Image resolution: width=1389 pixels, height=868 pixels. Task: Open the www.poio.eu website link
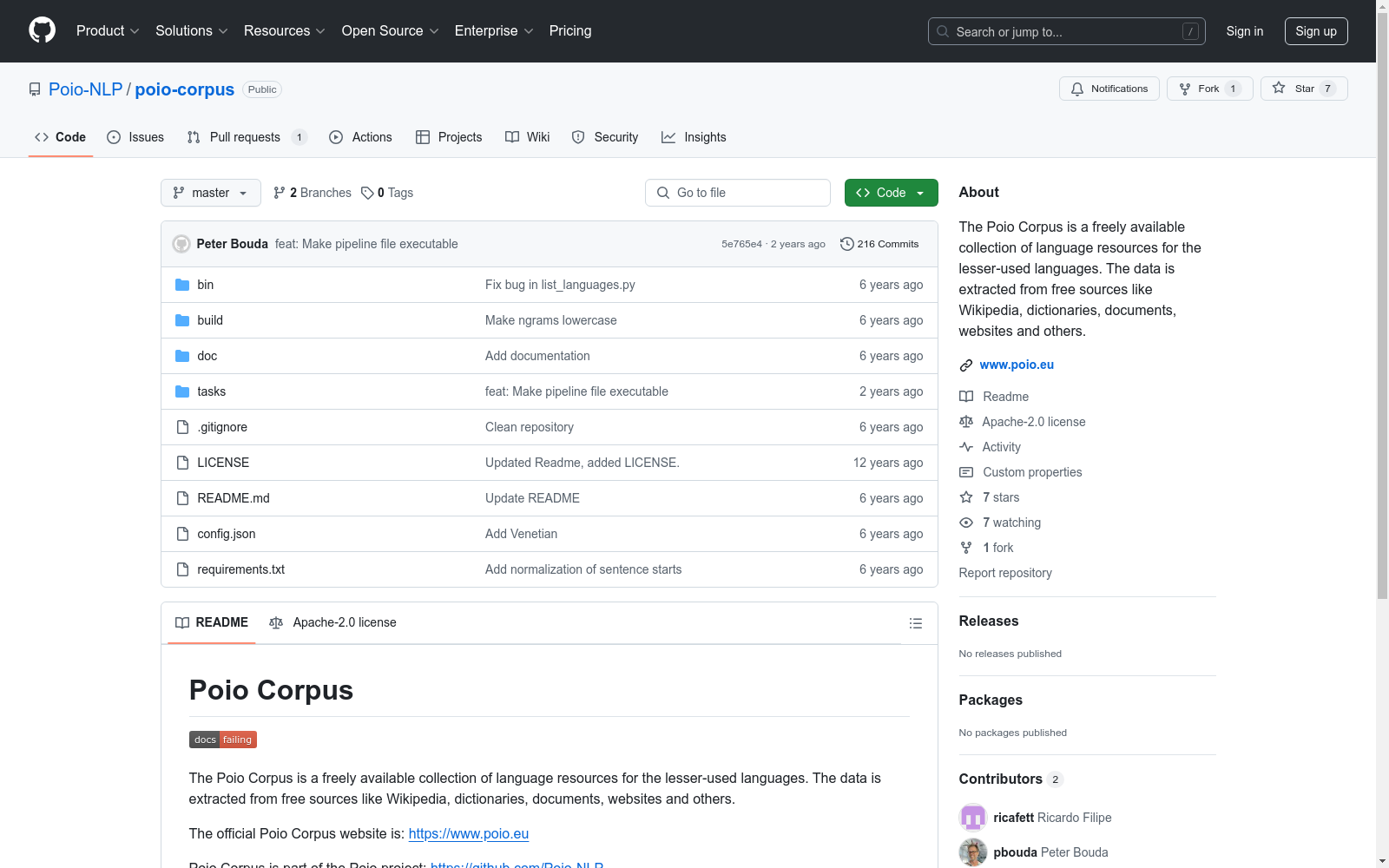[x=1017, y=365]
